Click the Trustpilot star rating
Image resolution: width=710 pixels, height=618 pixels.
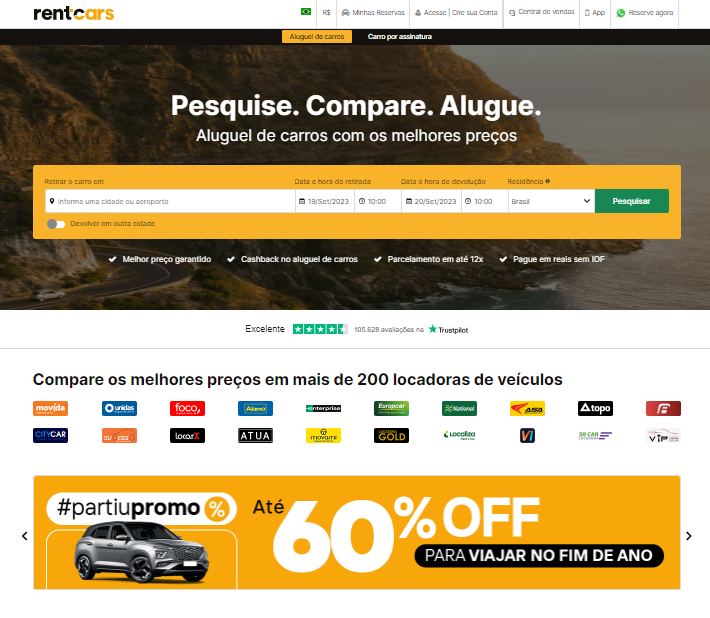[x=320, y=329]
